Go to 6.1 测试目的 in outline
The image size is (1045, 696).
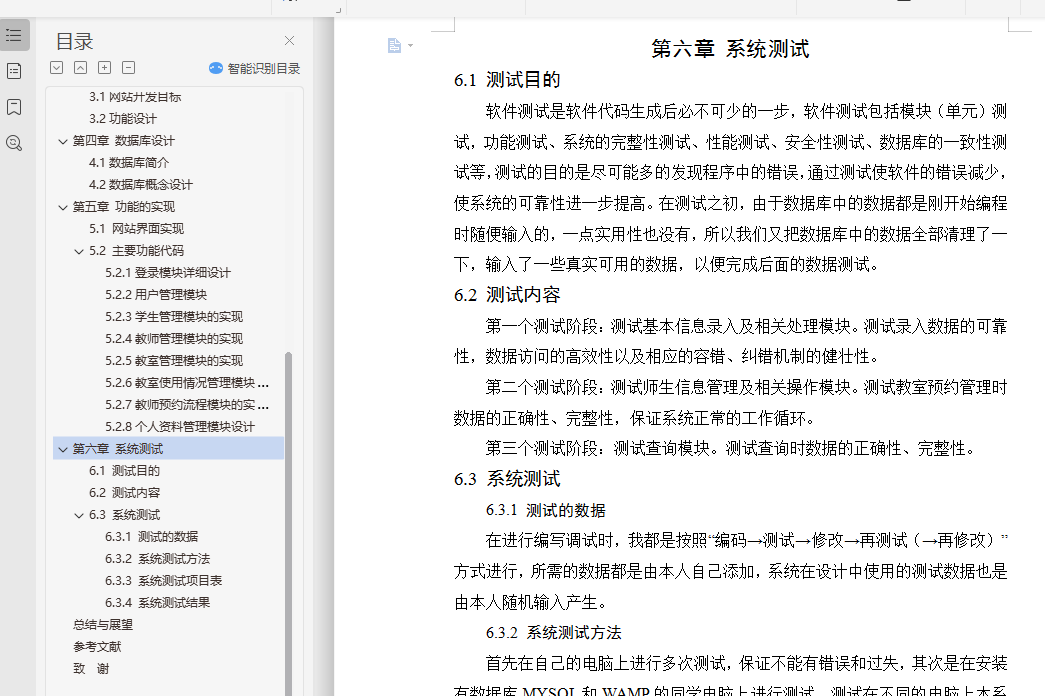tap(125, 471)
